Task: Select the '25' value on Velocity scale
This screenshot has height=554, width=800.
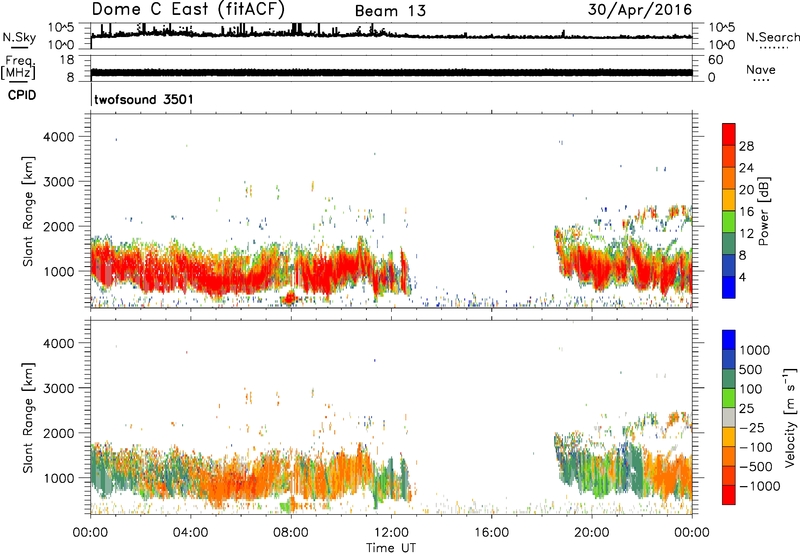Action: [x=746, y=408]
